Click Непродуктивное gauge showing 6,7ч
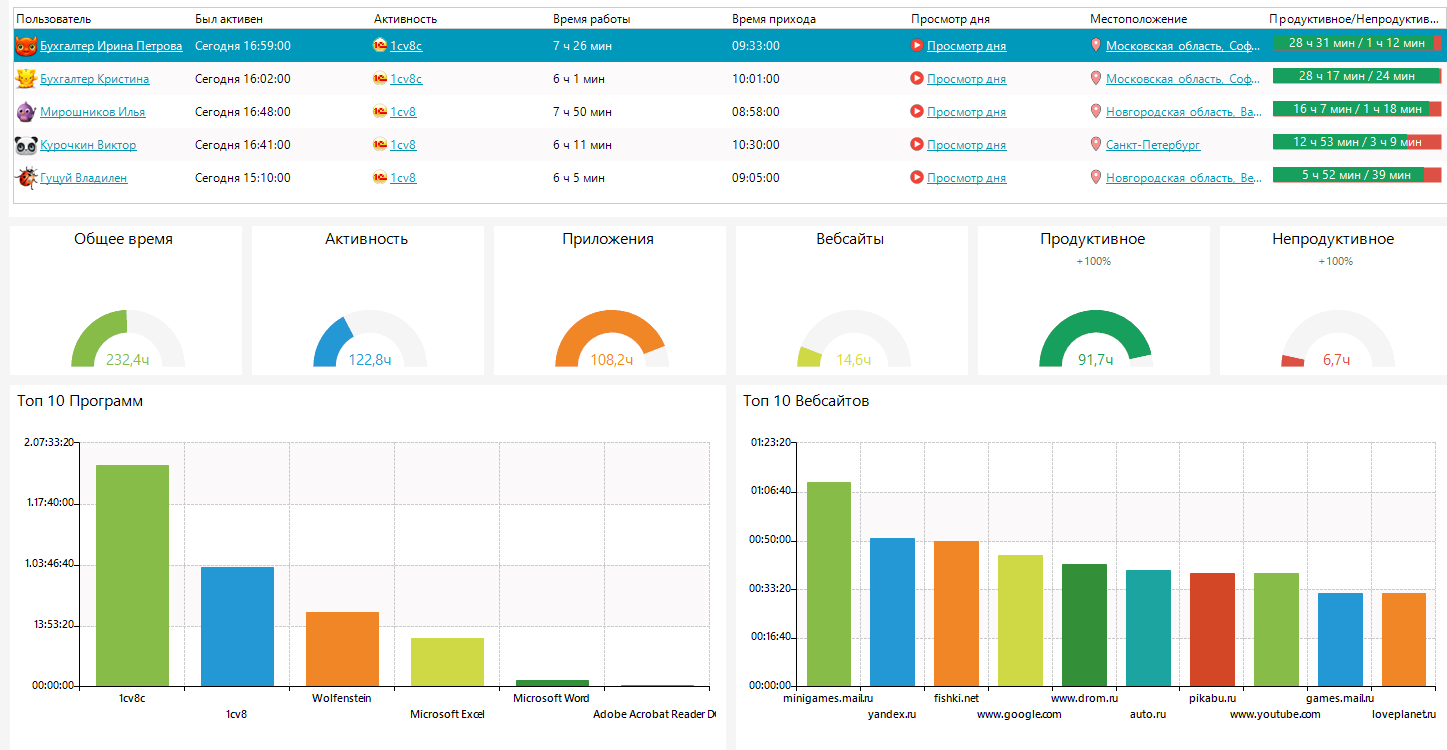This screenshot has height=750, width=1447. tap(1337, 340)
